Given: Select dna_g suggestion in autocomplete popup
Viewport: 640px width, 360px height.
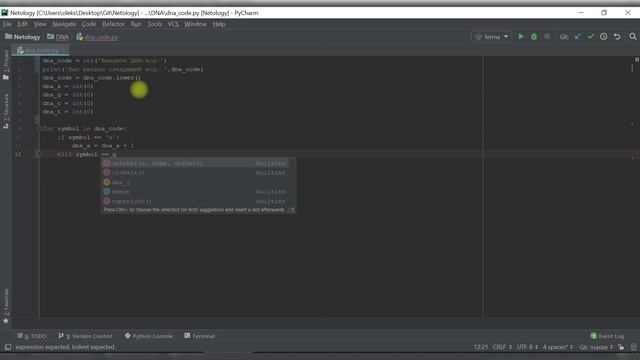Looking at the screenshot, I should coord(195,182).
